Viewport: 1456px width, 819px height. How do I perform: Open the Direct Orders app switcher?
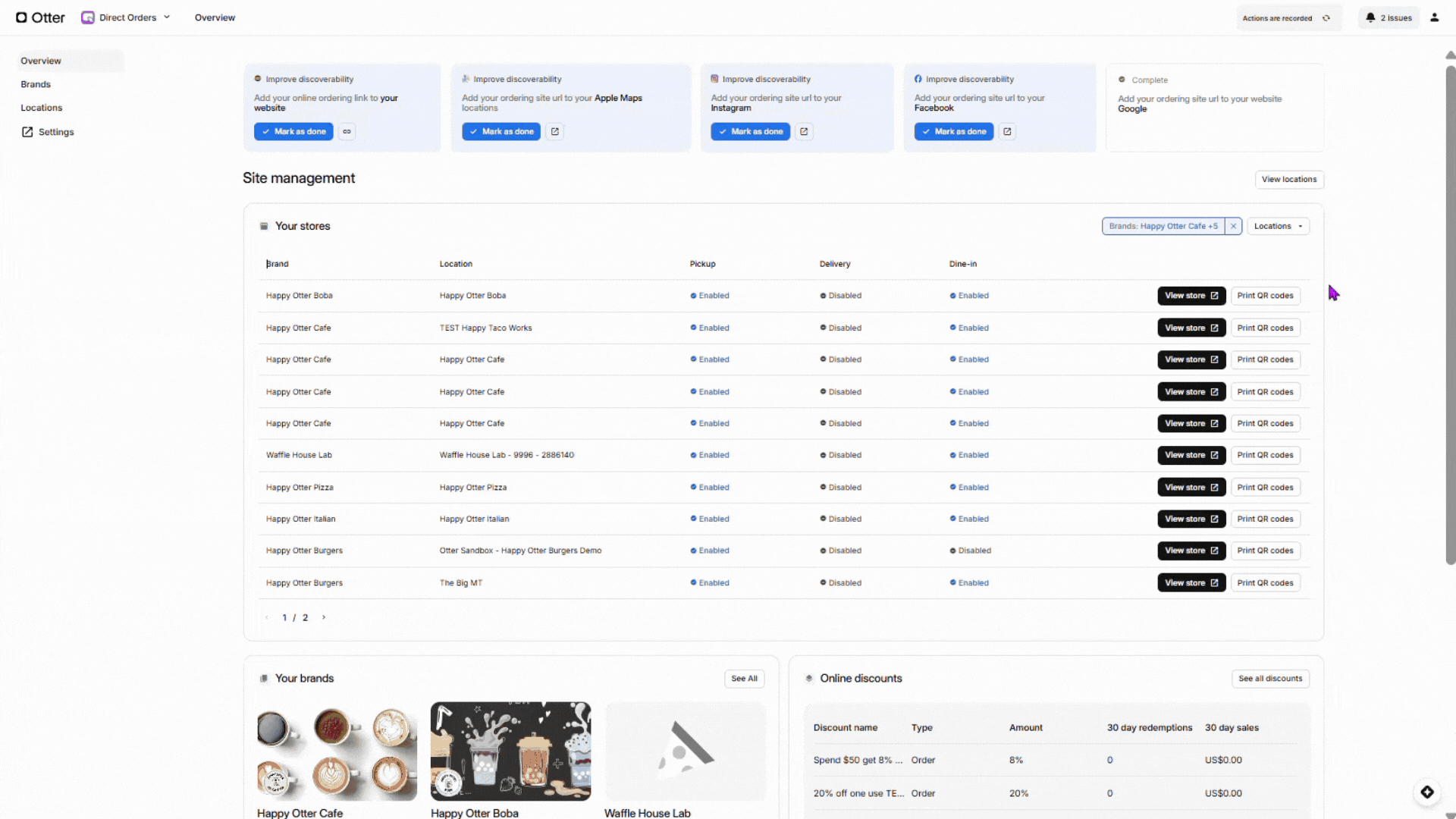point(126,17)
